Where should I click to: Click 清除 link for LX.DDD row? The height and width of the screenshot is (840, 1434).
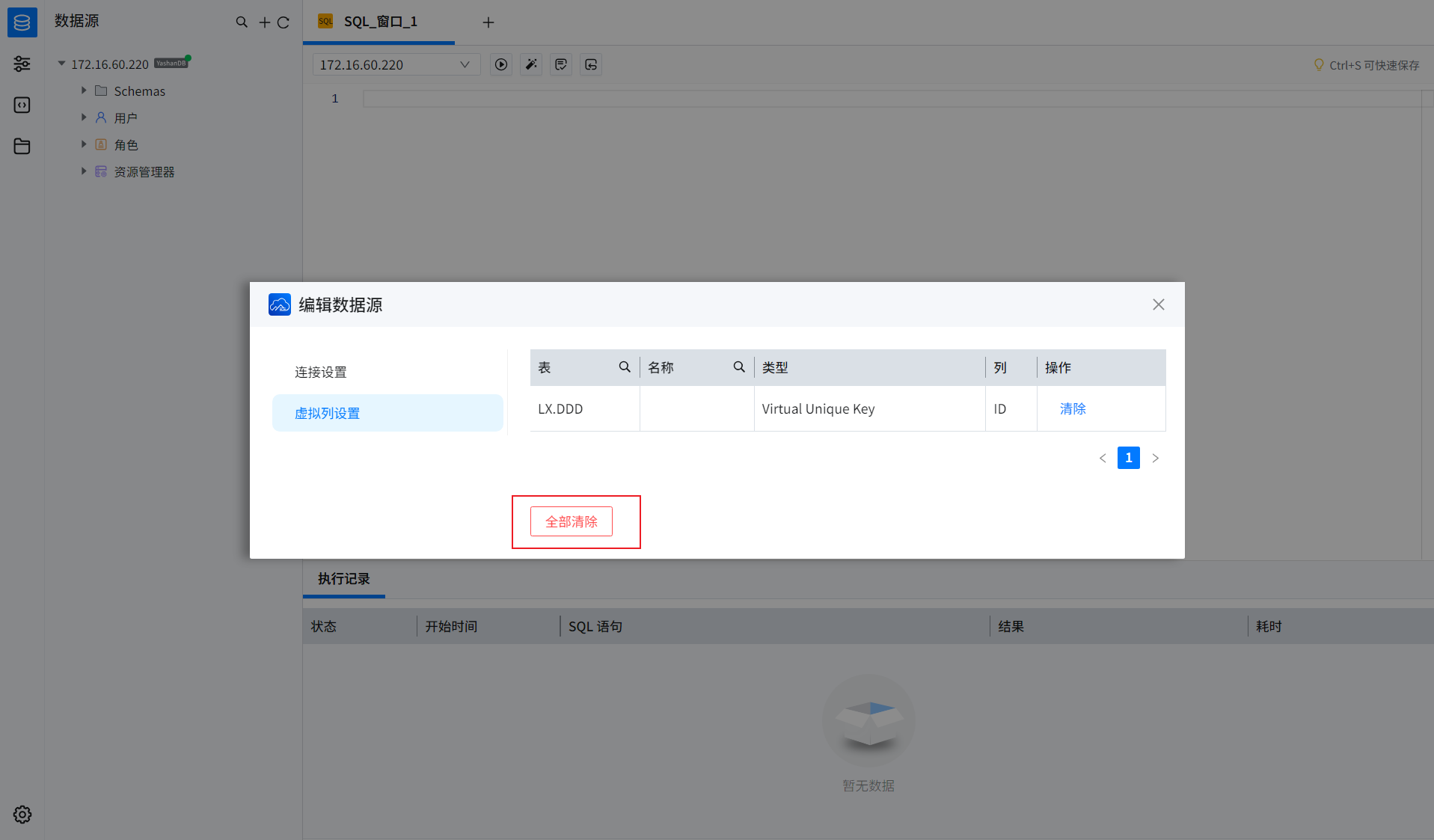coord(1073,409)
